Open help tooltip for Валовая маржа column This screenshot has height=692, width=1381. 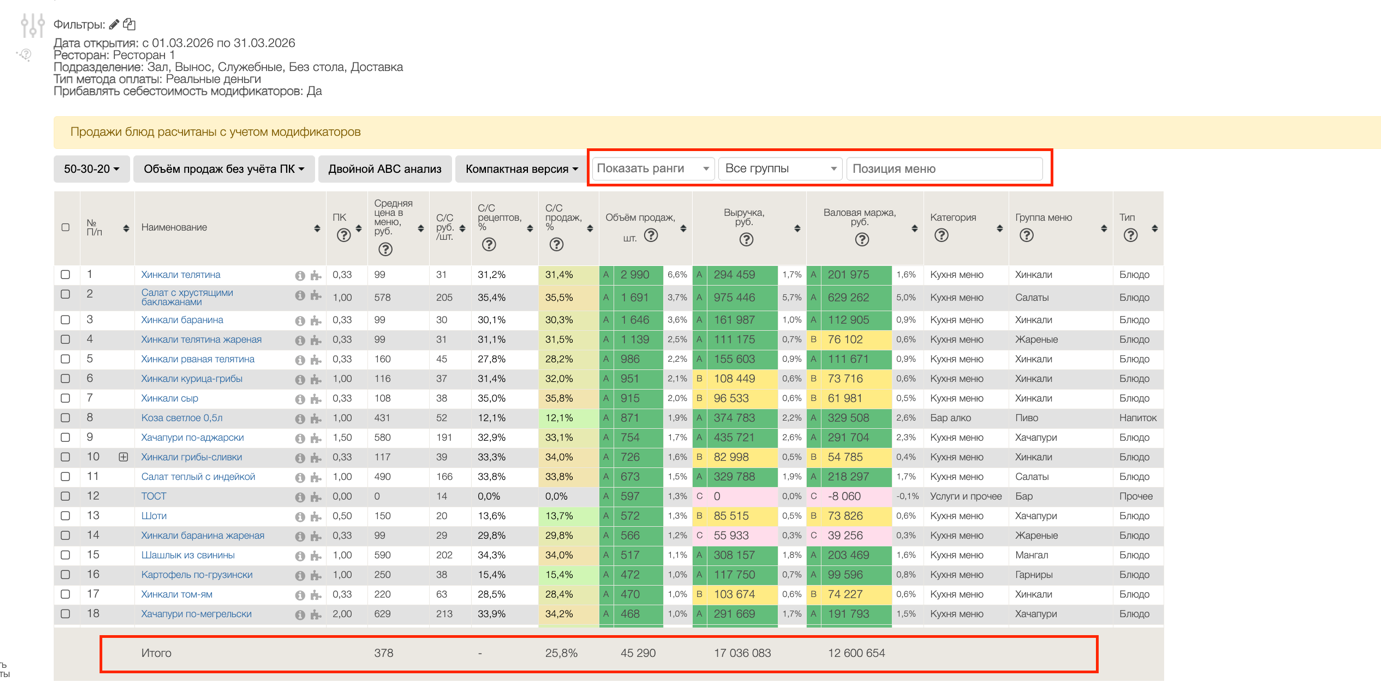(x=861, y=240)
